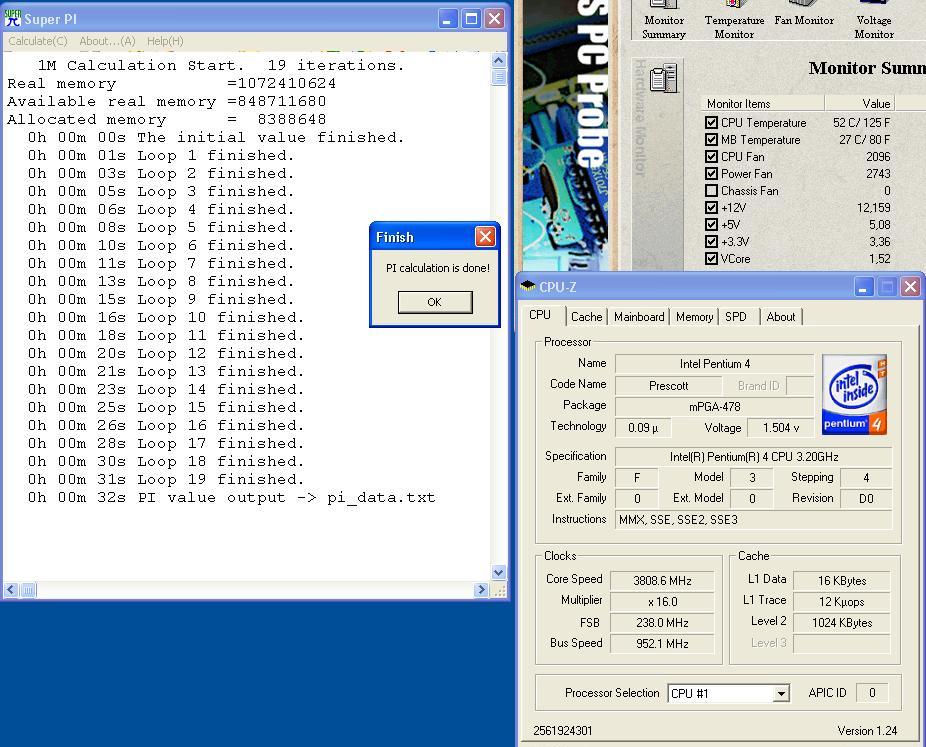Uncheck the CPU Fan monitor item
The width and height of the screenshot is (926, 747).
point(711,156)
